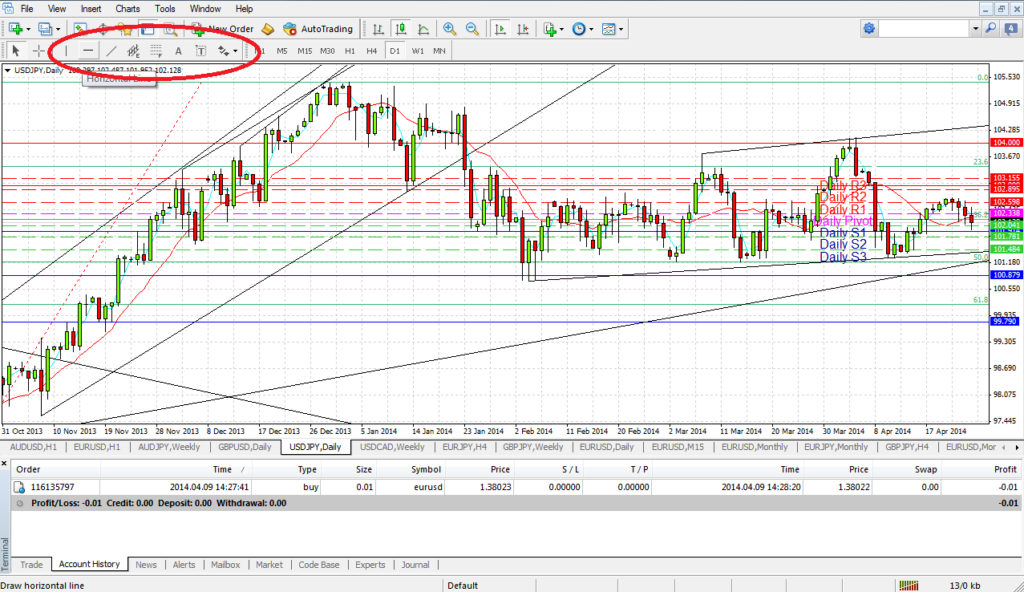Image resolution: width=1024 pixels, height=592 pixels.
Task: Open the Charts menu
Action: coord(127,8)
